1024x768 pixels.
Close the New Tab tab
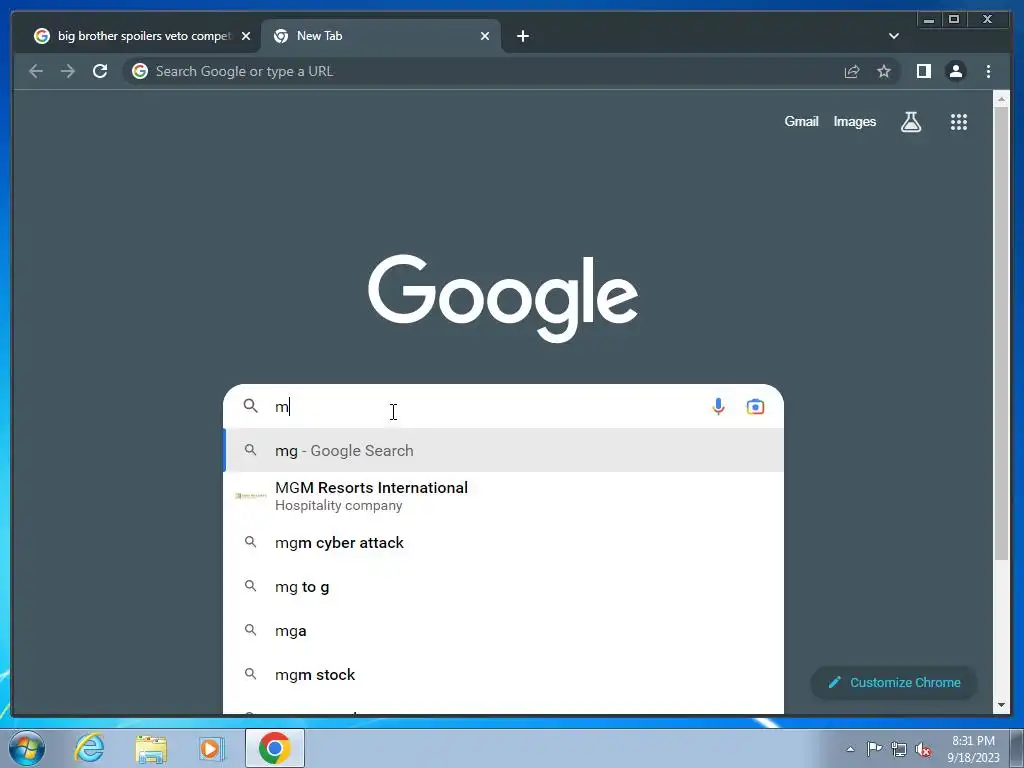point(485,36)
